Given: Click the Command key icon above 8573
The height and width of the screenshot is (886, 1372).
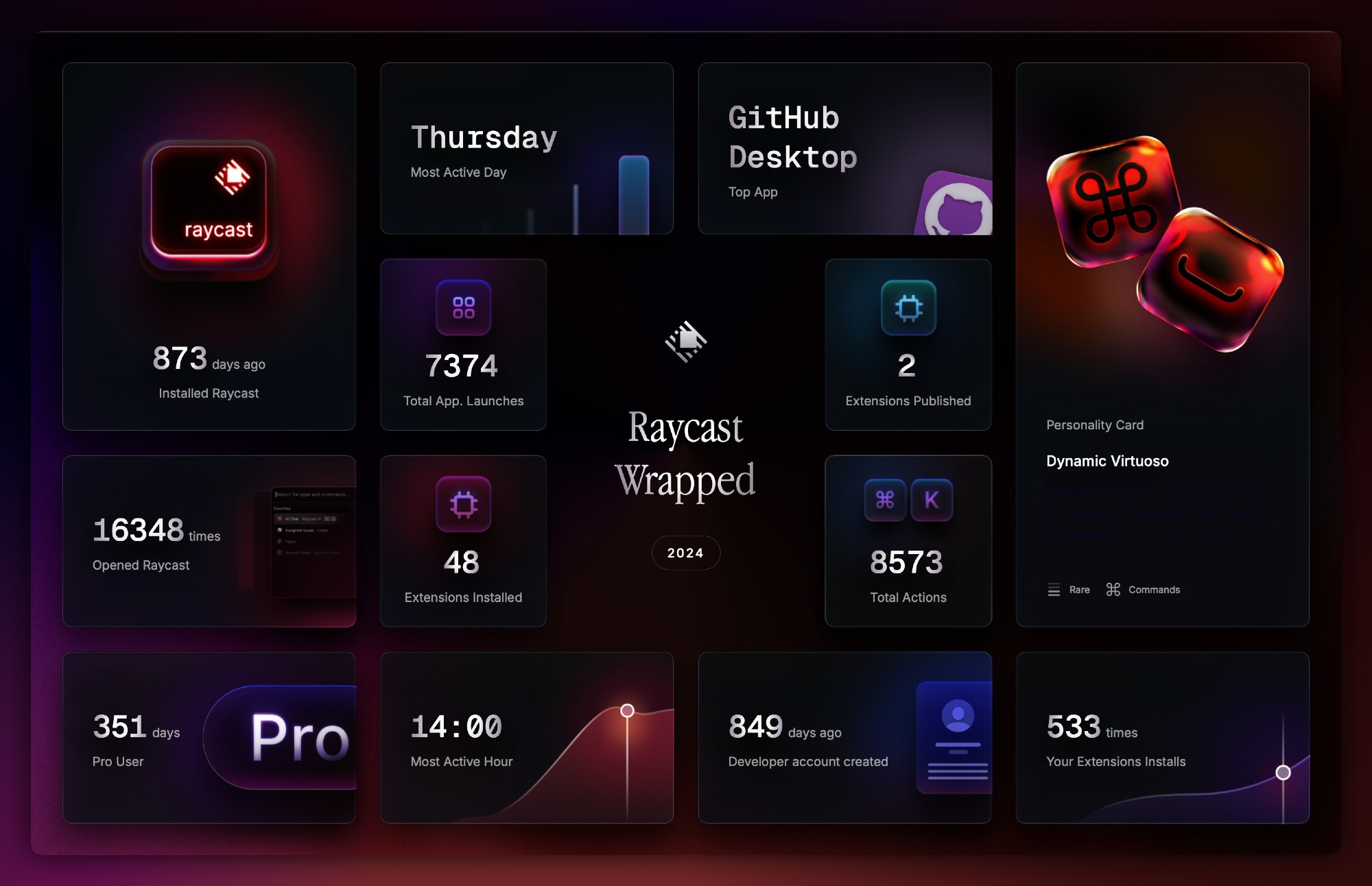Looking at the screenshot, I should point(885,500).
